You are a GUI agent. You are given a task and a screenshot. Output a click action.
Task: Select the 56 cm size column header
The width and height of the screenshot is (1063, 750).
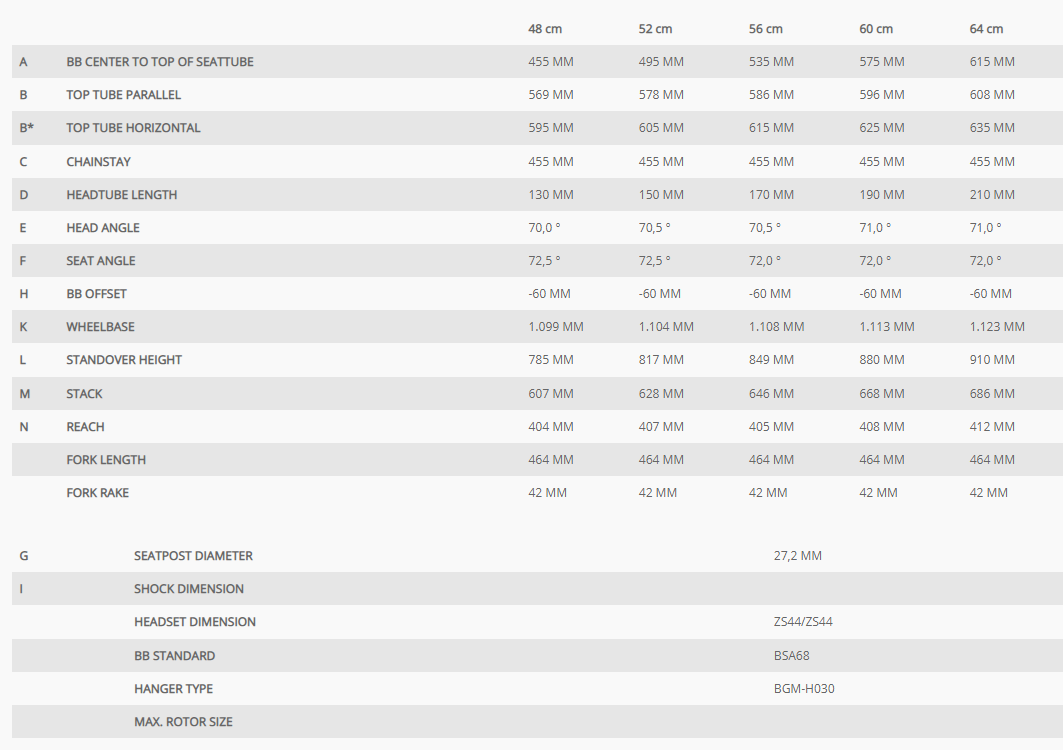click(765, 29)
